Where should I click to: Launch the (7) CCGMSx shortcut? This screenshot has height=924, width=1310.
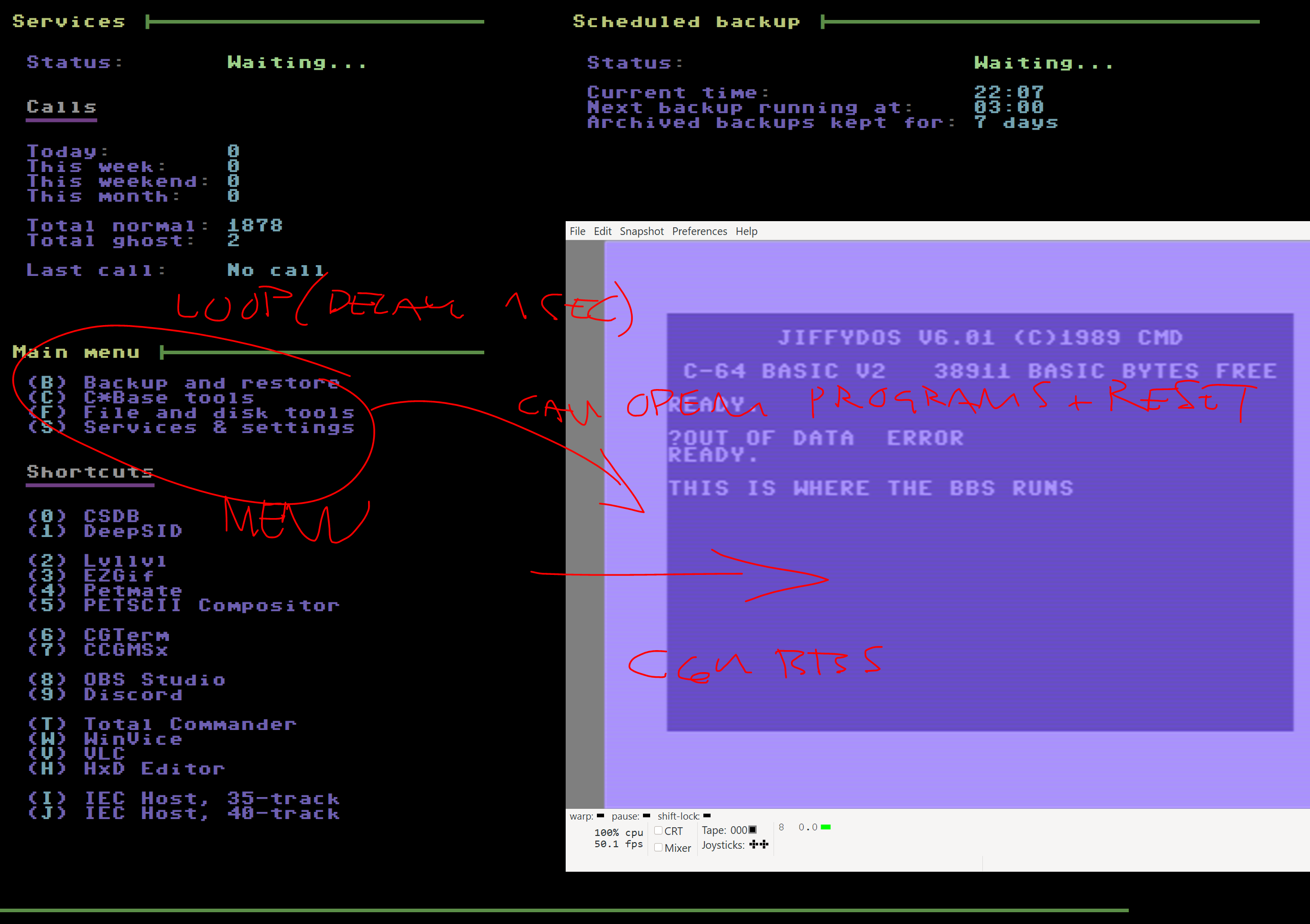coord(98,650)
